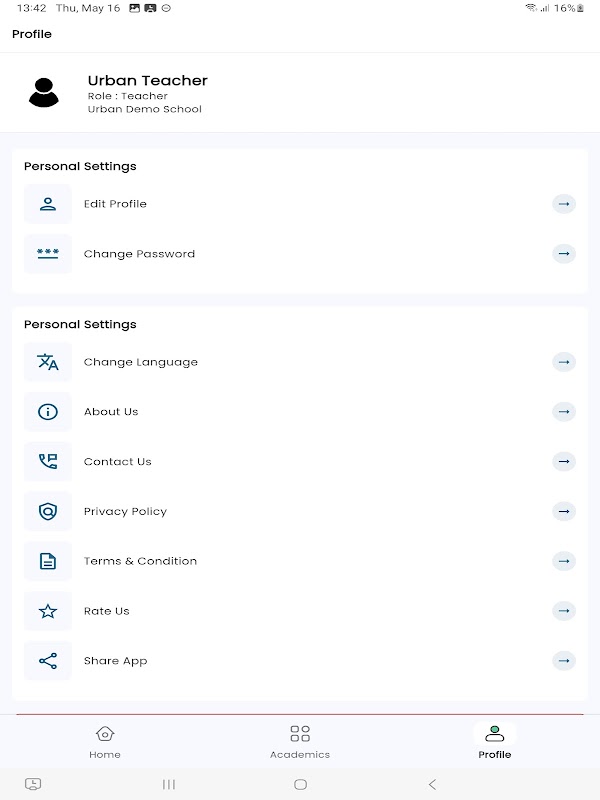Open the About Us link
This screenshot has height=800, width=600.
click(x=111, y=412)
